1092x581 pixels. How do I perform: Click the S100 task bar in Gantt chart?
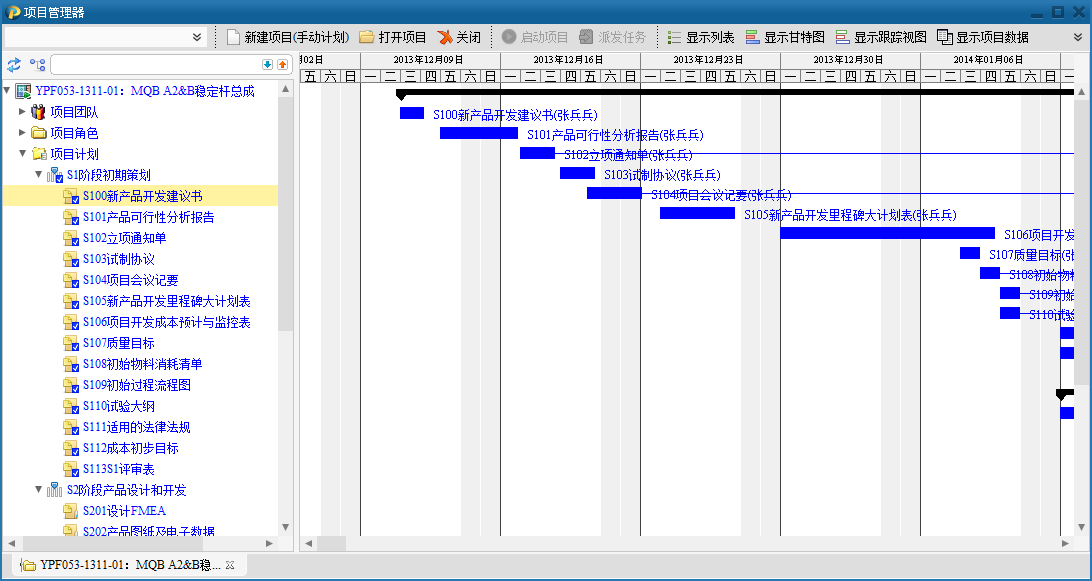tap(412, 113)
